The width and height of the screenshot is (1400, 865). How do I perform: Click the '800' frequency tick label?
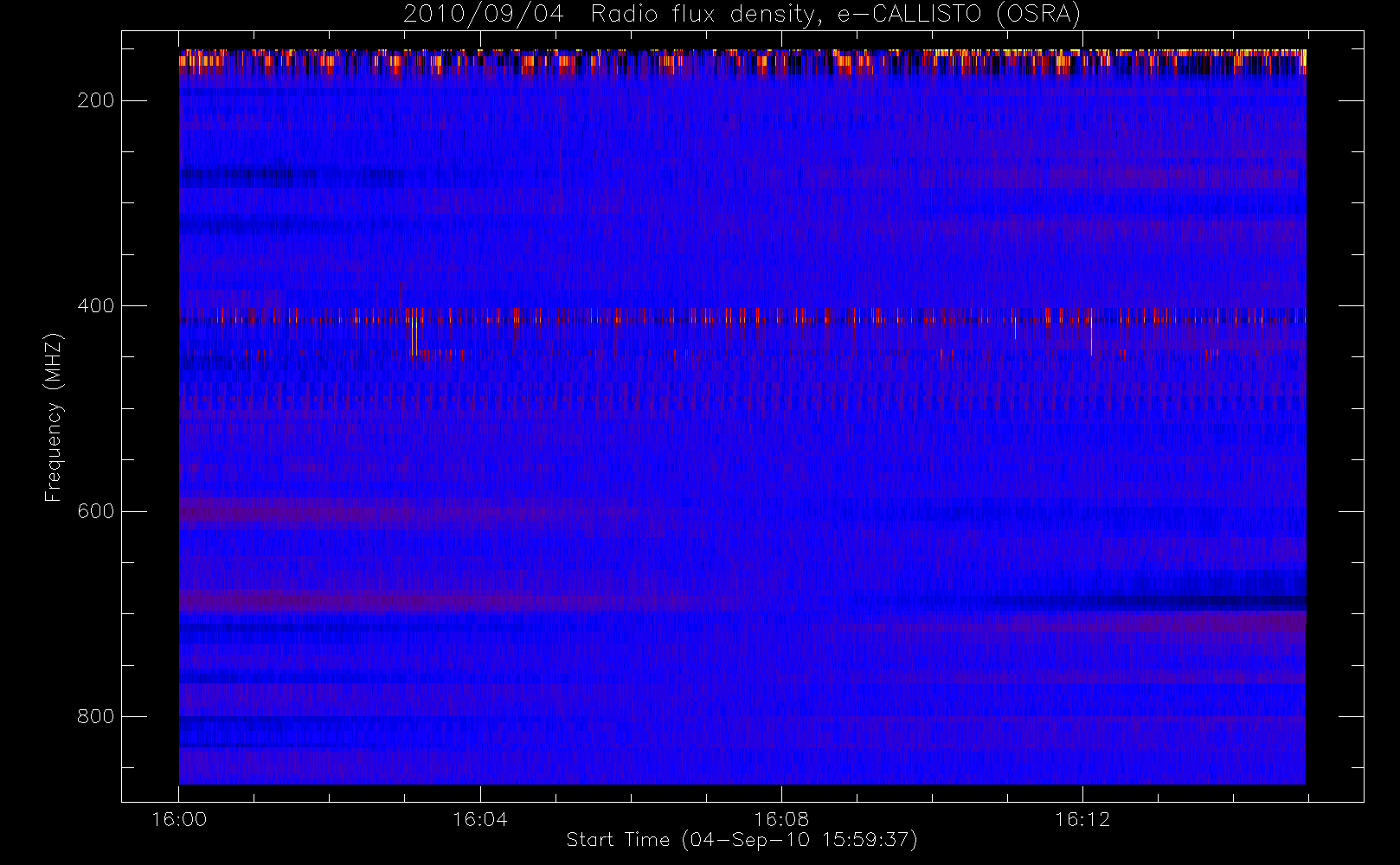[x=95, y=716]
